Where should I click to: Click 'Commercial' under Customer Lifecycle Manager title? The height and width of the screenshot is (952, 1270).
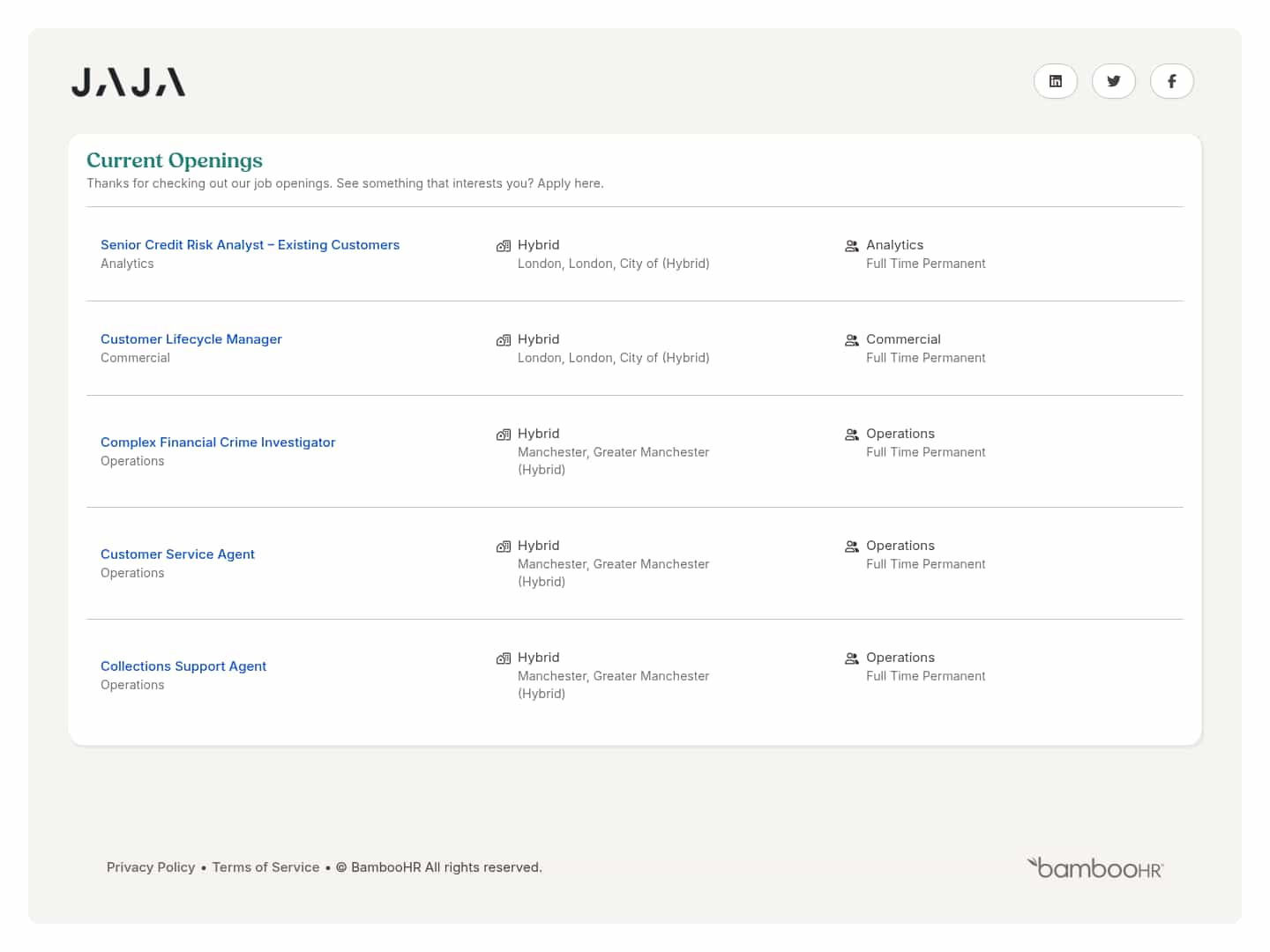pos(135,358)
